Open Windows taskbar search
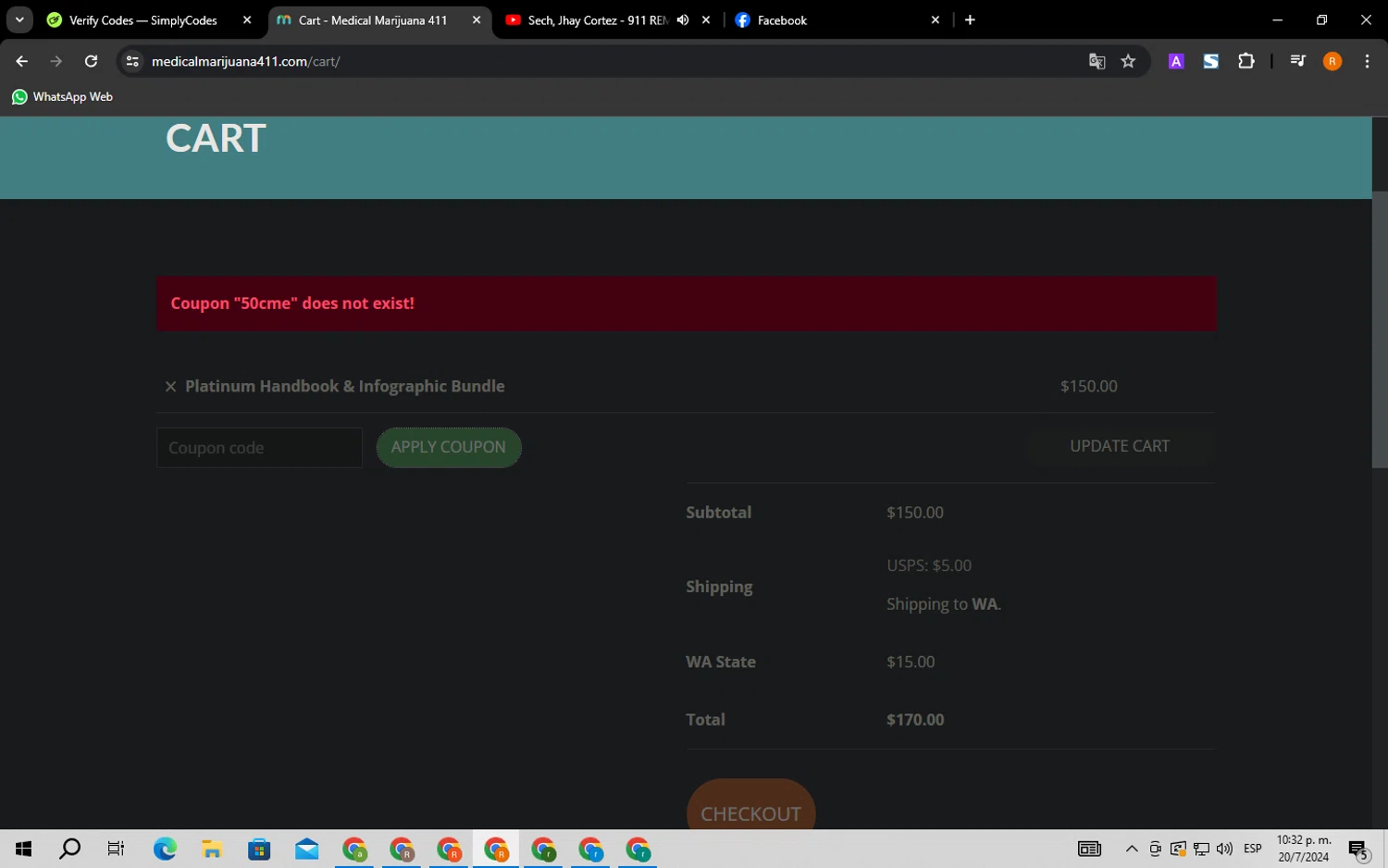 [x=69, y=849]
